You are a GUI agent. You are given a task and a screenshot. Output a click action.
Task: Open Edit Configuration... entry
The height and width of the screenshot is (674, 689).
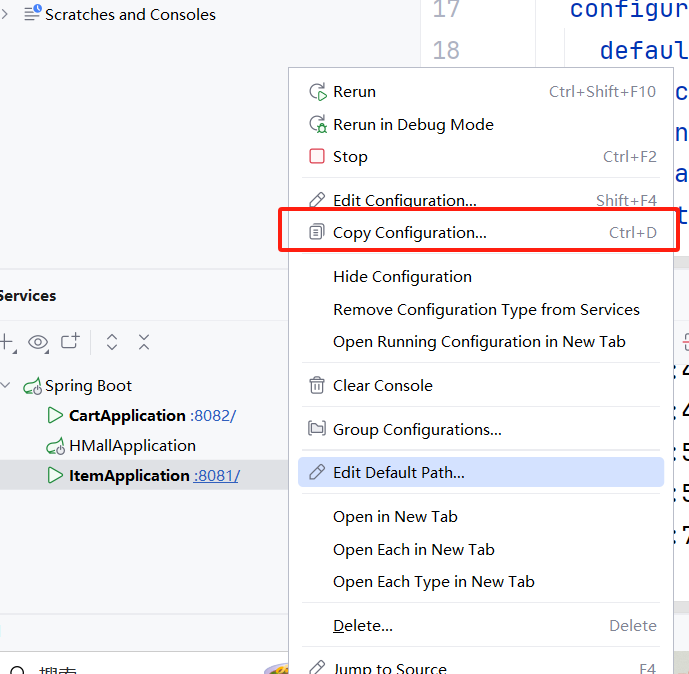pos(481,200)
